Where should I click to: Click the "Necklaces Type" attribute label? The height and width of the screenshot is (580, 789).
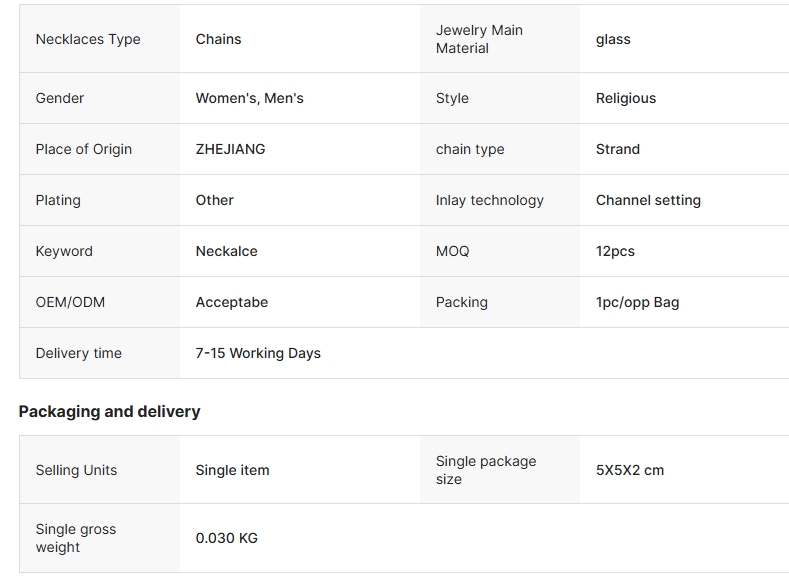(88, 39)
